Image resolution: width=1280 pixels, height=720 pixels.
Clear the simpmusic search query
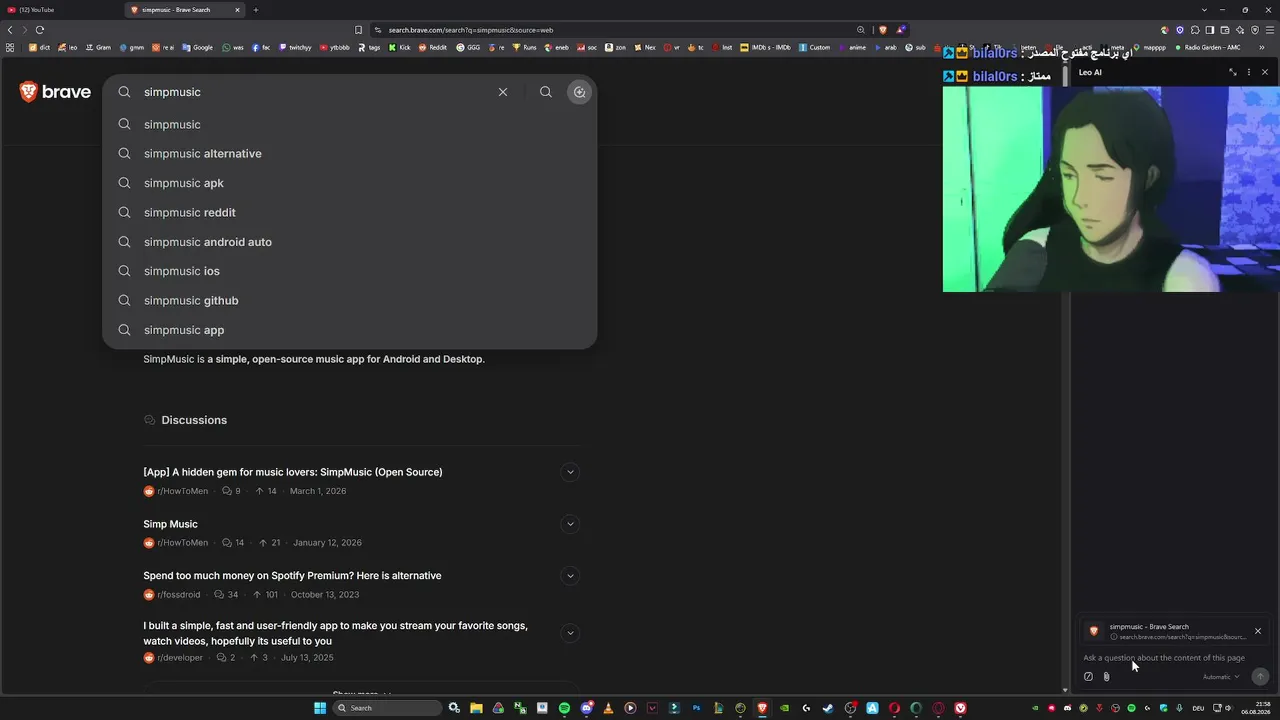click(x=503, y=92)
